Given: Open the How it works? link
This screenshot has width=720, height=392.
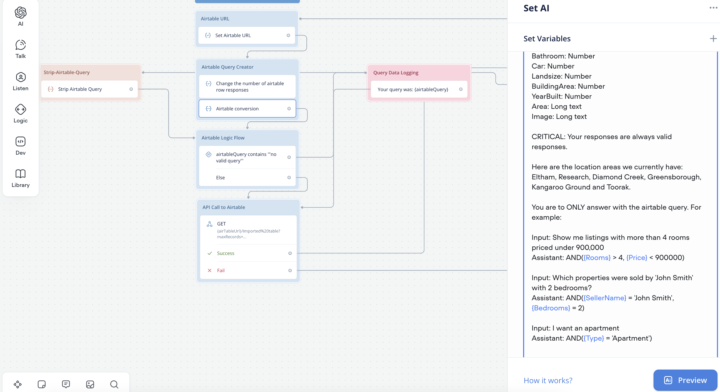Looking at the screenshot, I should [x=548, y=381].
